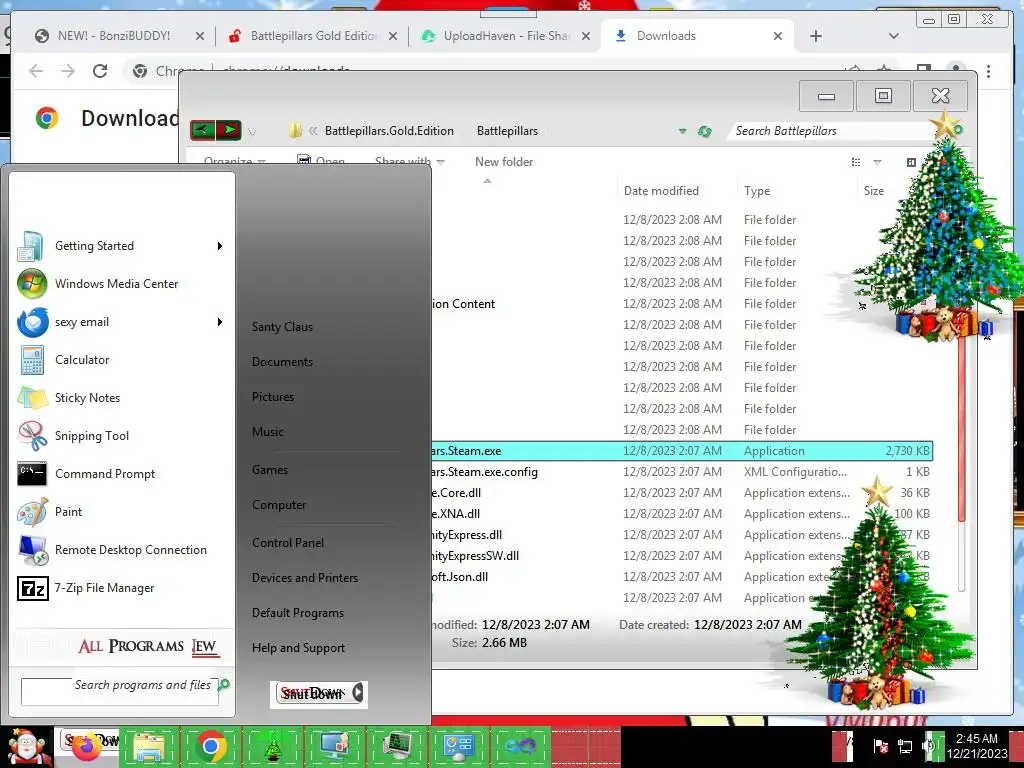Select the Downloads tab
Image resolution: width=1024 pixels, height=768 pixels.
[697, 36]
